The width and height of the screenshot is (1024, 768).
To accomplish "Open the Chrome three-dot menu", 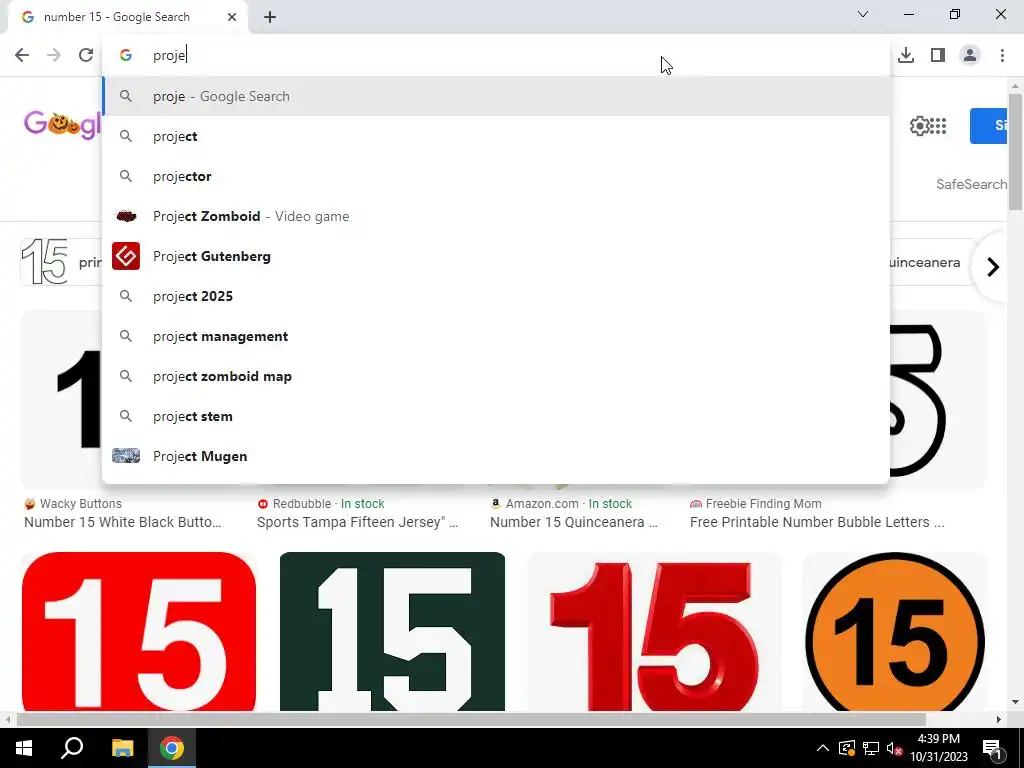I will point(1002,55).
